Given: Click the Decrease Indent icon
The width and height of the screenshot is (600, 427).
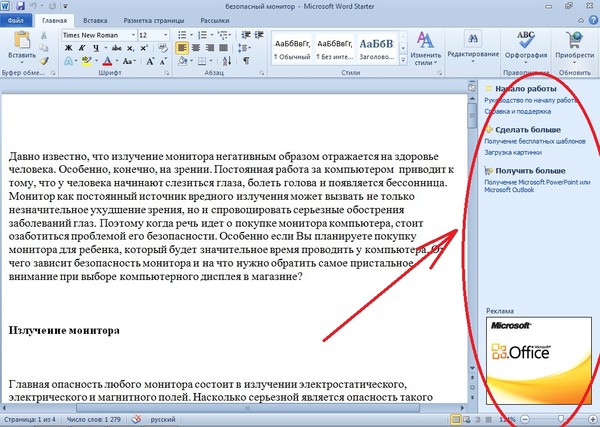Looking at the screenshot, I should tap(246, 35).
